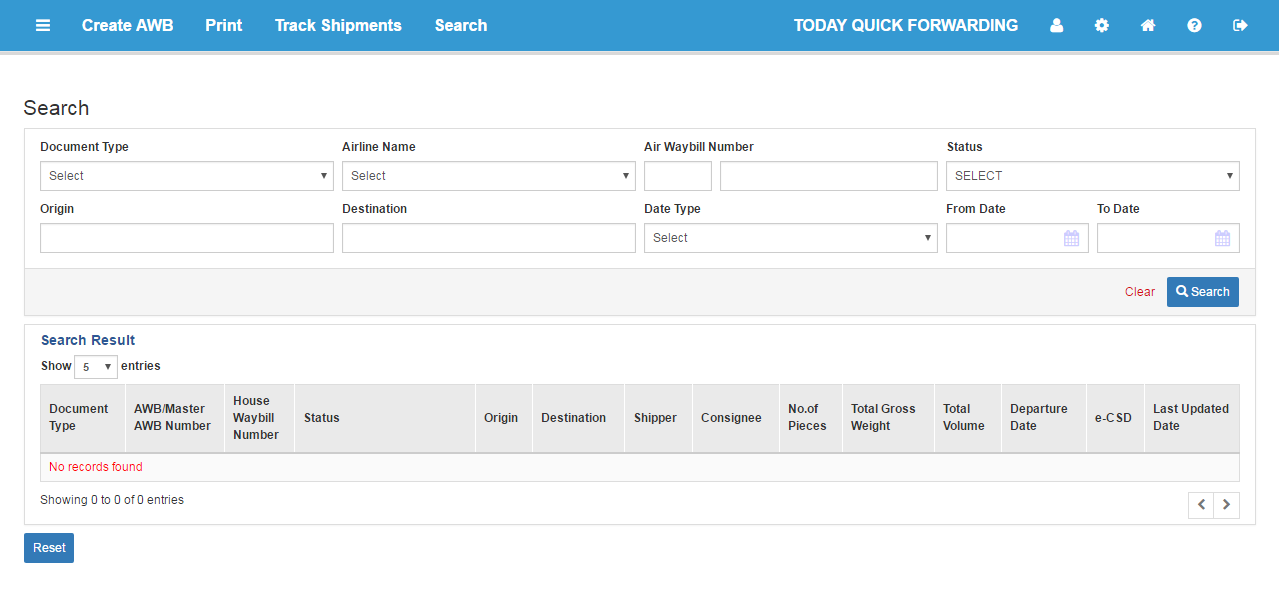Open the Status dropdown
The image size is (1279, 592).
click(1093, 176)
